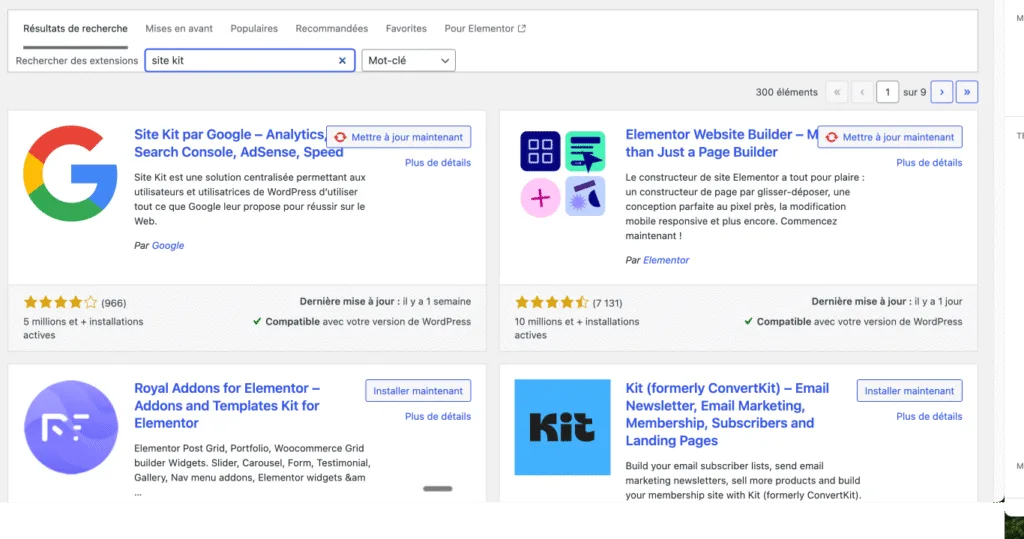Click the disabled first-page arrow
Image resolution: width=1024 pixels, height=539 pixels.
(837, 92)
